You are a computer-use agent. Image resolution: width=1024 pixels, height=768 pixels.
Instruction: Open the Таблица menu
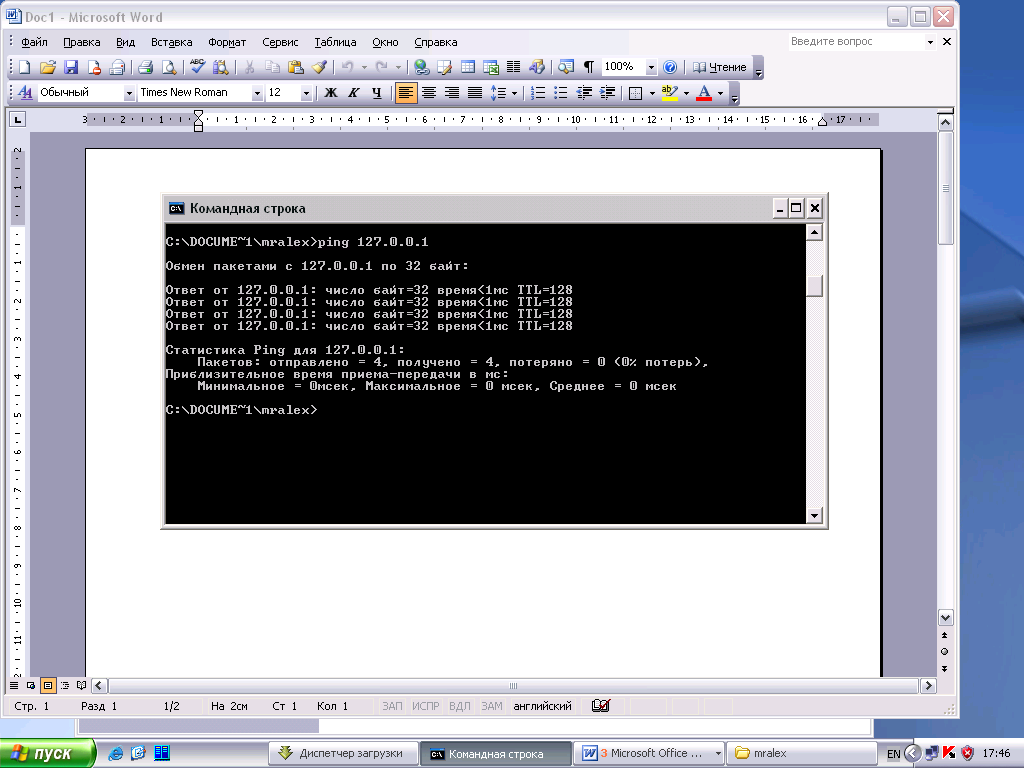click(x=335, y=42)
